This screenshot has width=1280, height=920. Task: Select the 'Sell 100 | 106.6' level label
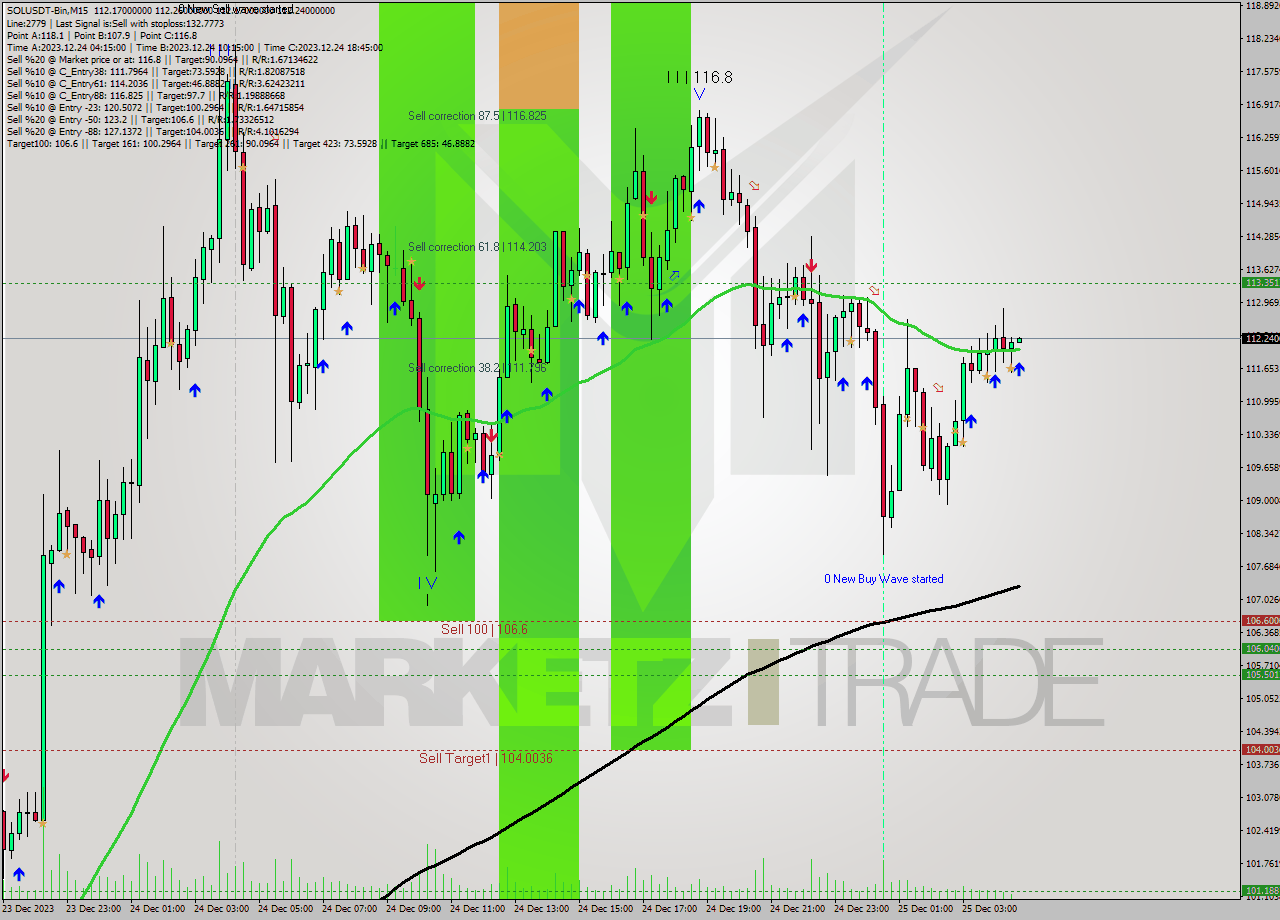point(484,629)
